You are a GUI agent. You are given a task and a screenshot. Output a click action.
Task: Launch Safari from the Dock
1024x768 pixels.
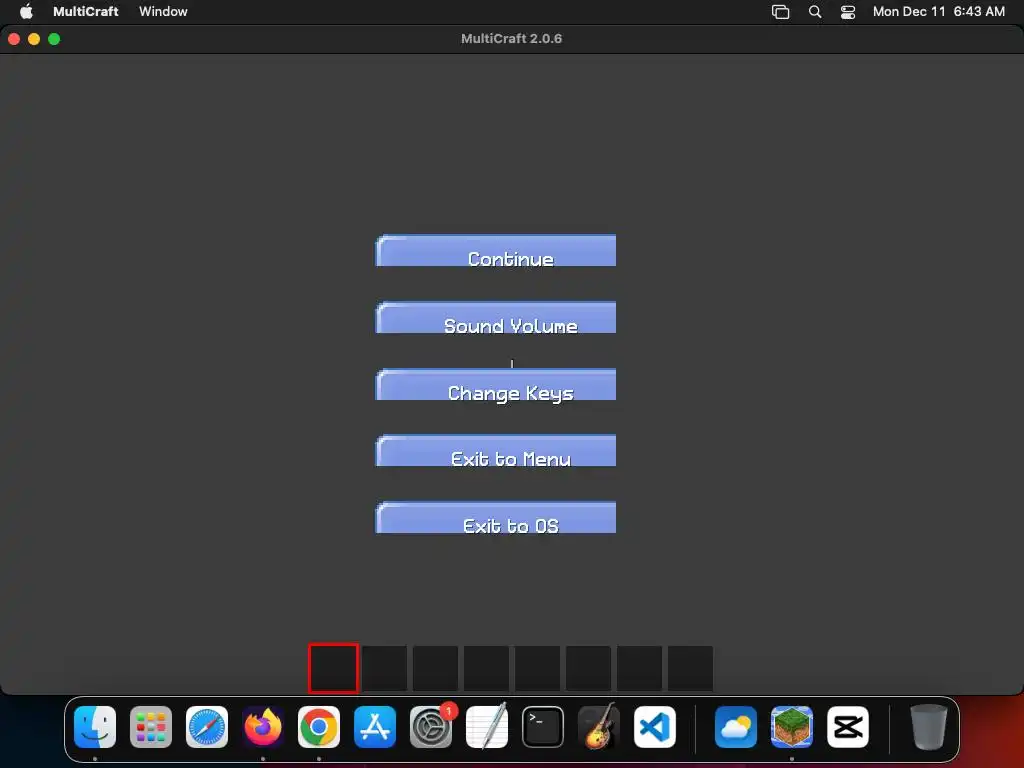pyautogui.click(x=207, y=727)
